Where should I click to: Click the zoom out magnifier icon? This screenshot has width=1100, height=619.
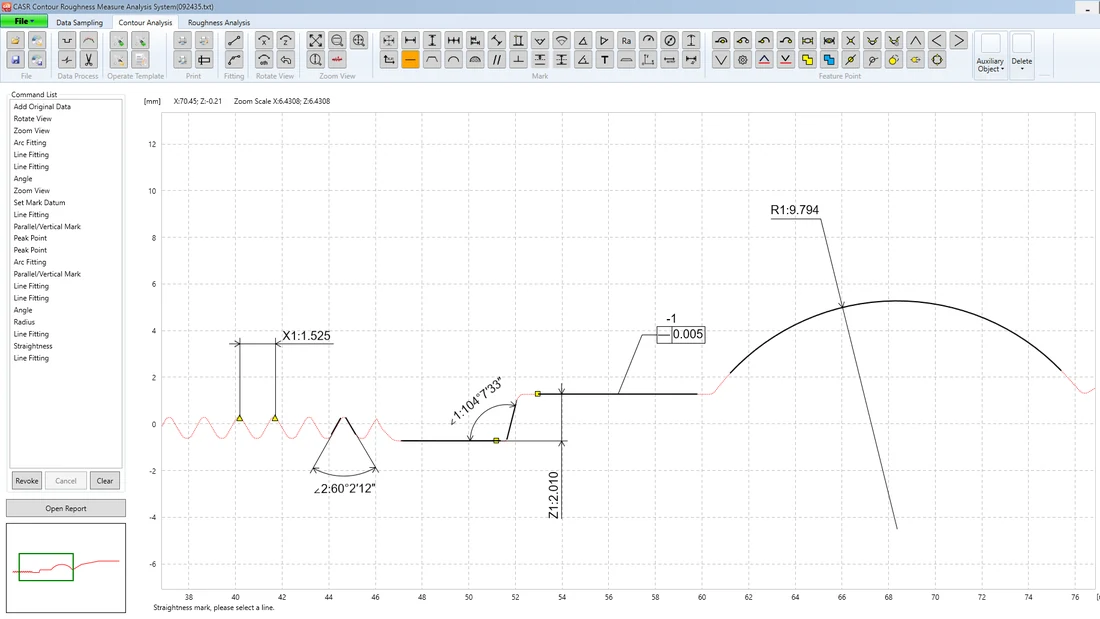[x=337, y=41]
